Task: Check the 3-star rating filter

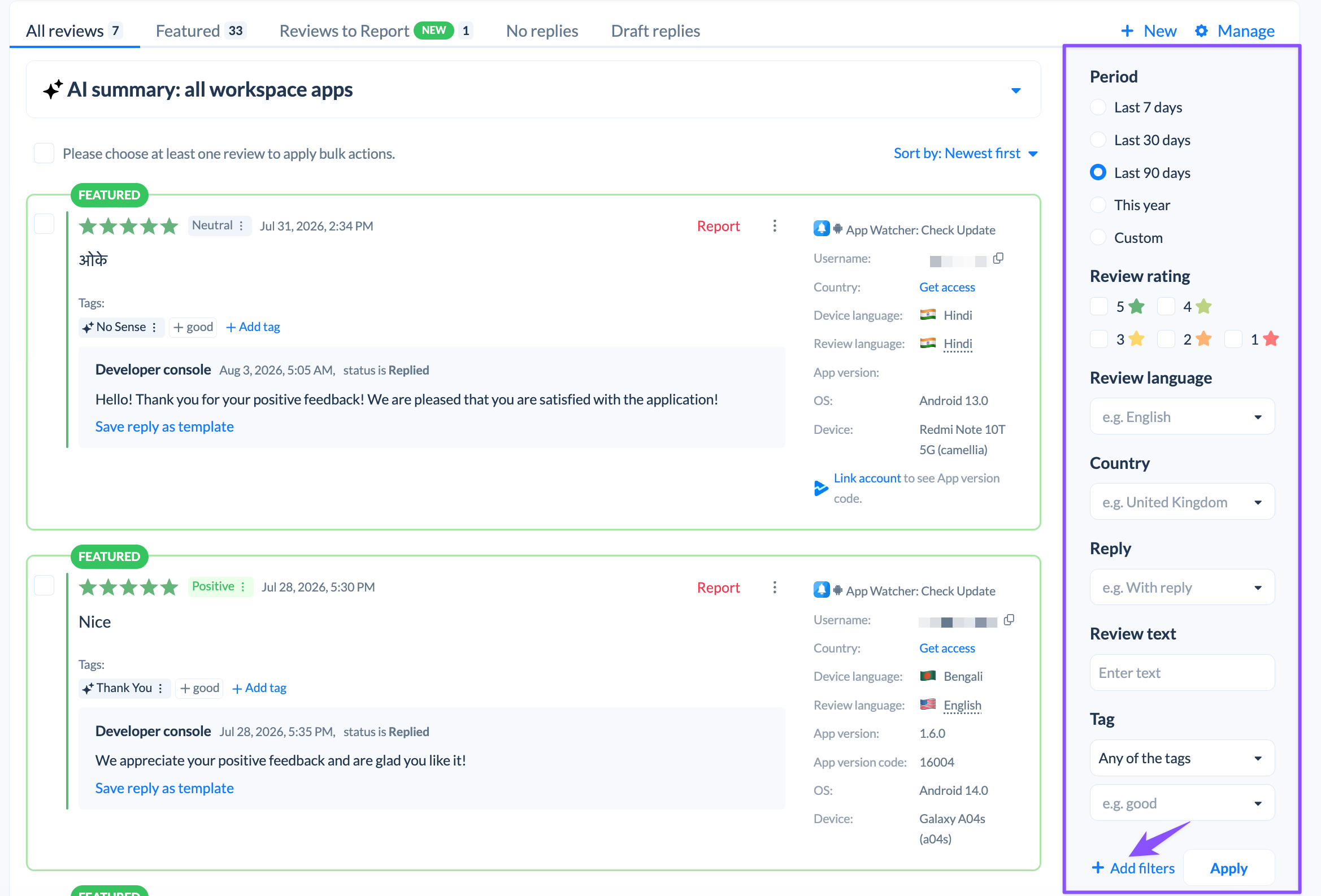Action: point(1098,339)
